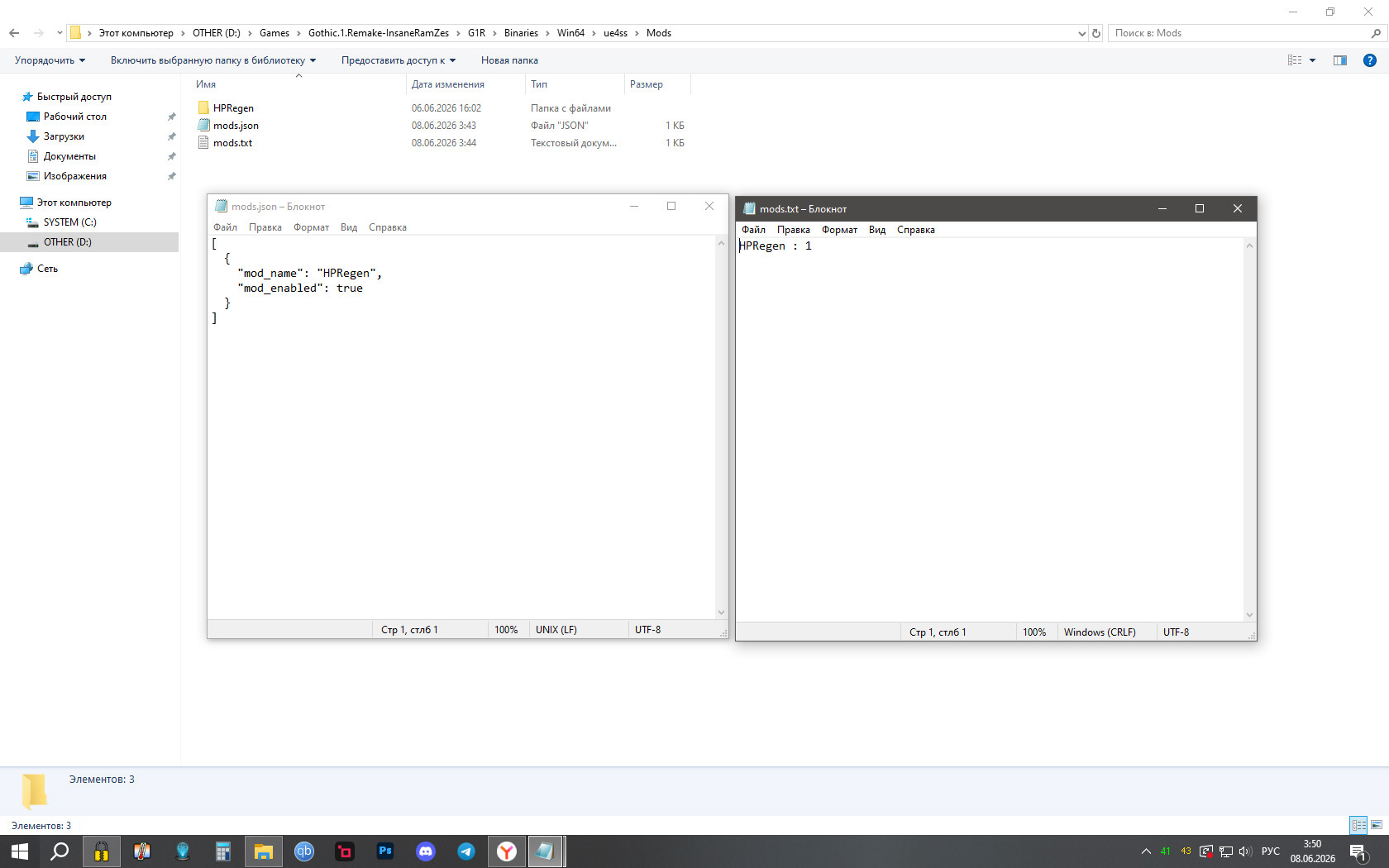Screen dimensions: 1389x868
Task: Open Photoshop from the taskbar
Action: pyautogui.click(x=385, y=851)
